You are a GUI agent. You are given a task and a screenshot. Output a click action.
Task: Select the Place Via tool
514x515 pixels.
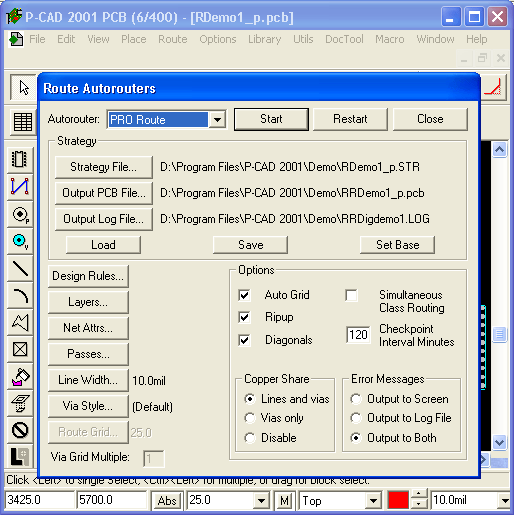click(x=20, y=241)
